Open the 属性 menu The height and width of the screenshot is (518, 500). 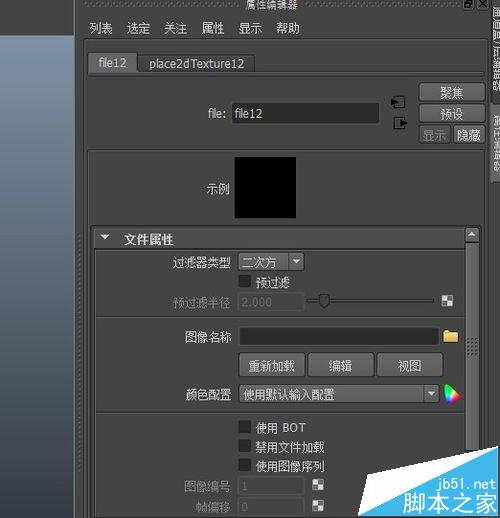[213, 28]
